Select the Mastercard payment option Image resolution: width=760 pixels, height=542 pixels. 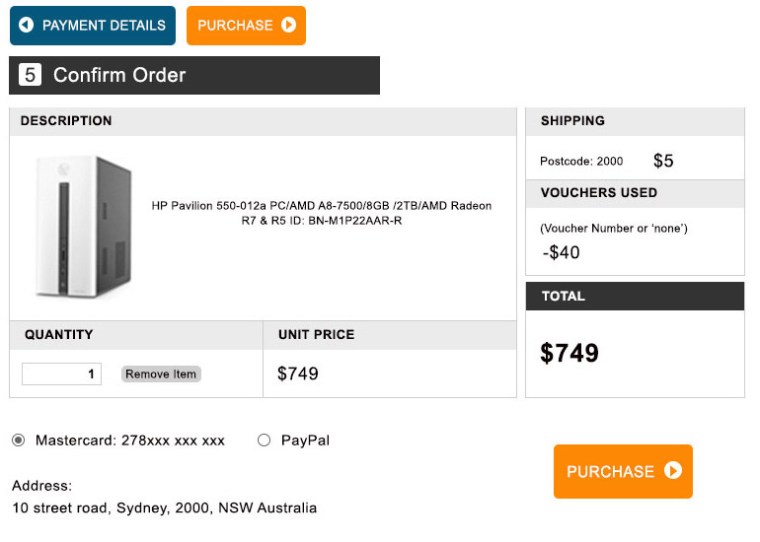pos(19,440)
